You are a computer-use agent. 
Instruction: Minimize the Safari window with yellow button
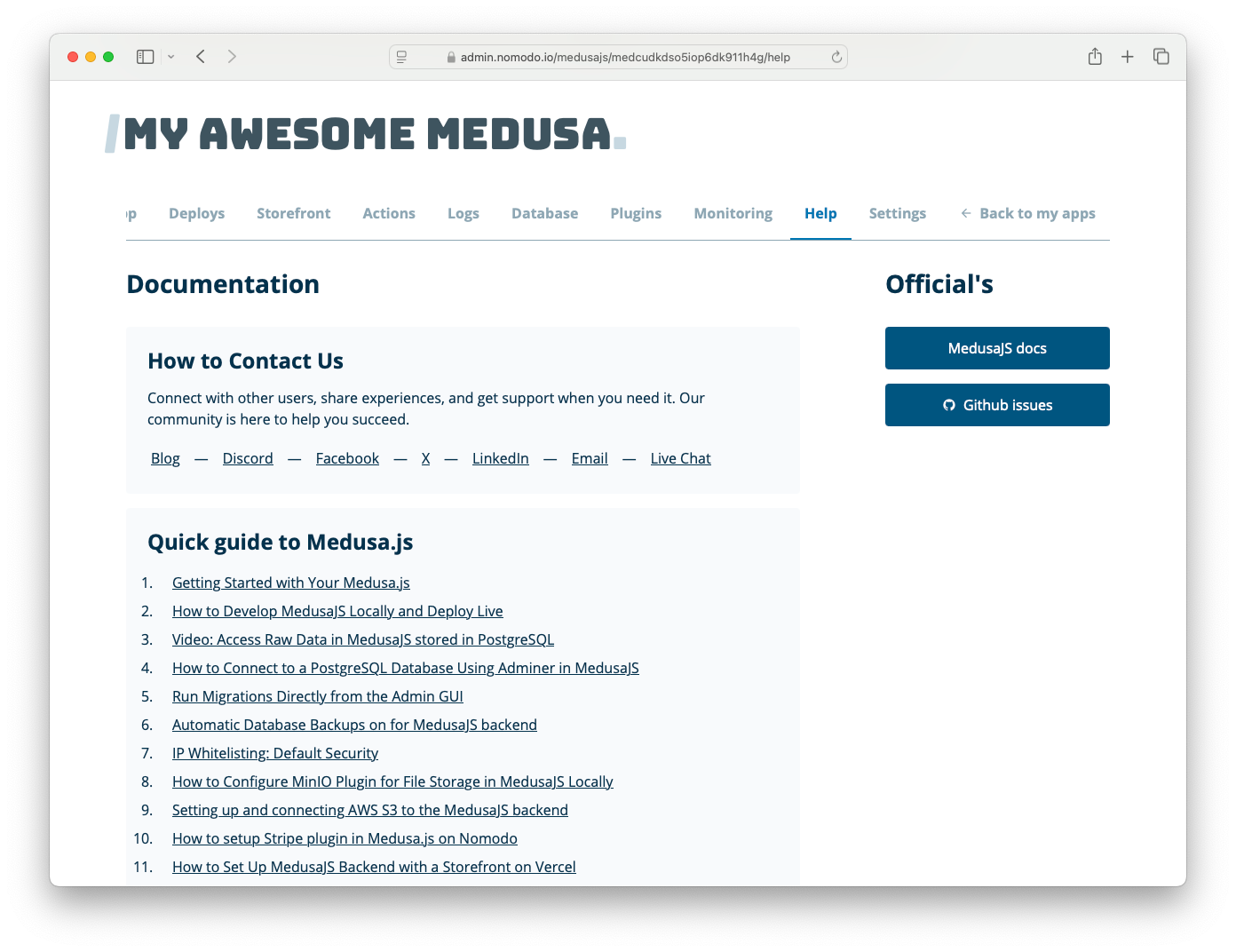coord(91,57)
